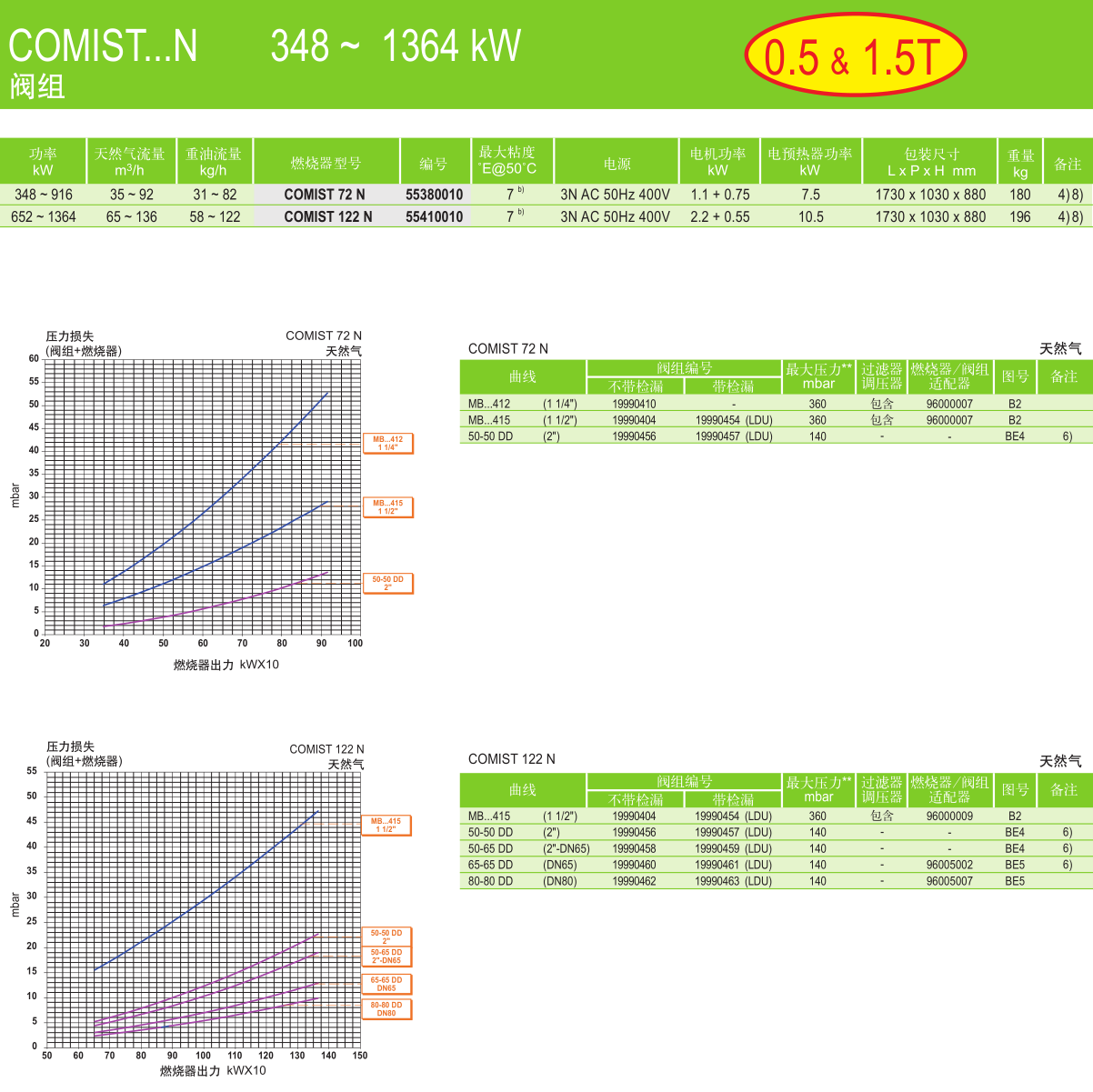The image size is (1093, 1092).
Task: Click the 功率 kW column header
Action: (x=43, y=162)
